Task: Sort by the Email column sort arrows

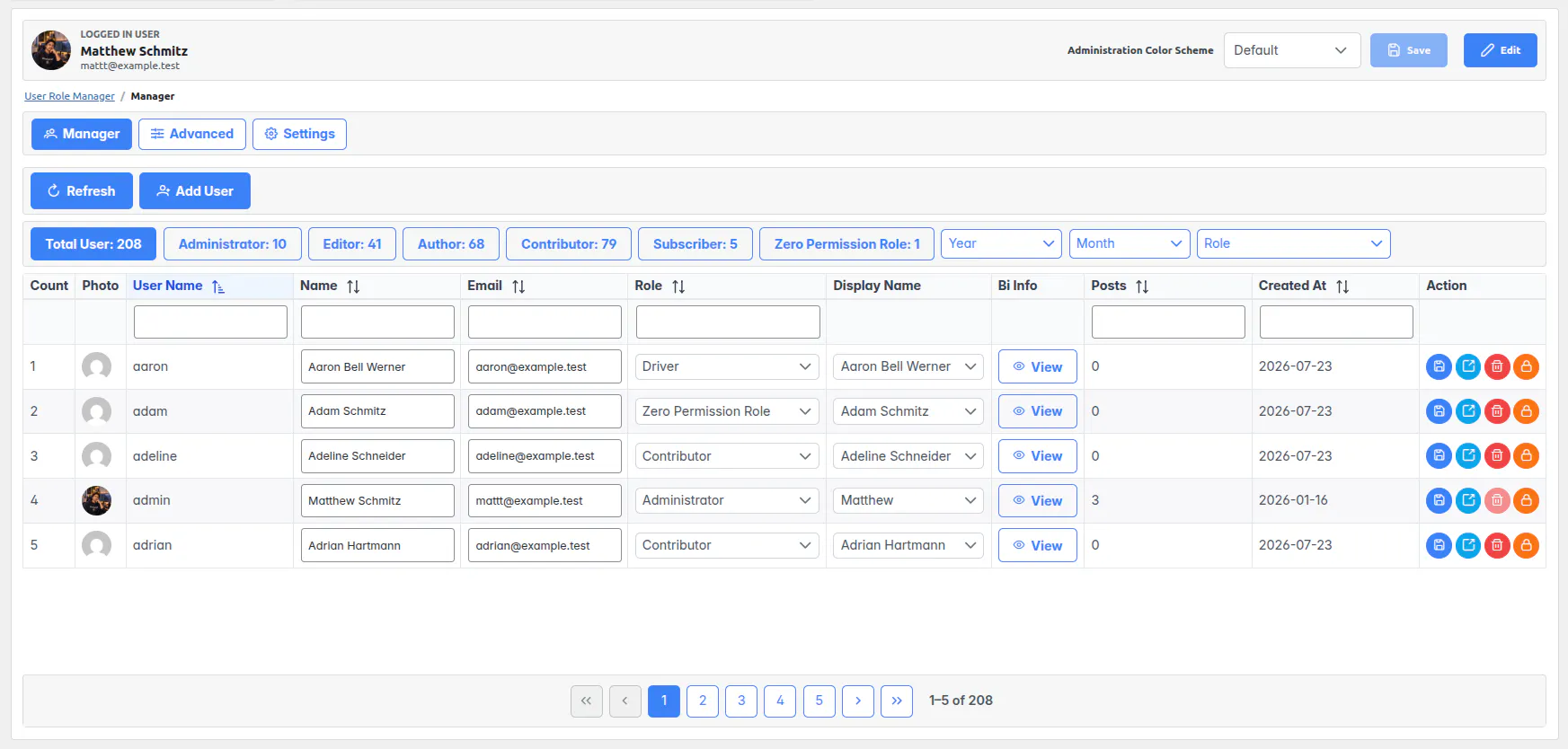Action: 518,286
